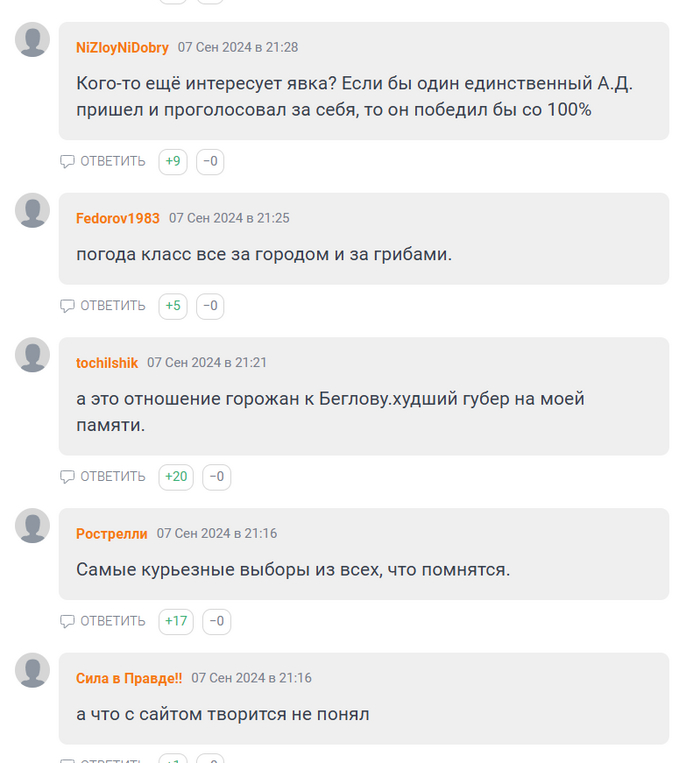Upvote tochilshik's comment showing +20

176,476
